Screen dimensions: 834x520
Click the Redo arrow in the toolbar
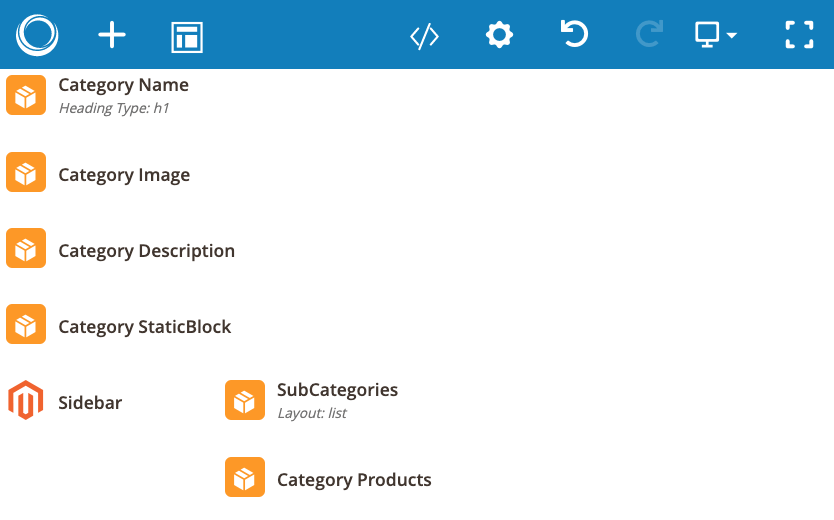[x=649, y=33]
